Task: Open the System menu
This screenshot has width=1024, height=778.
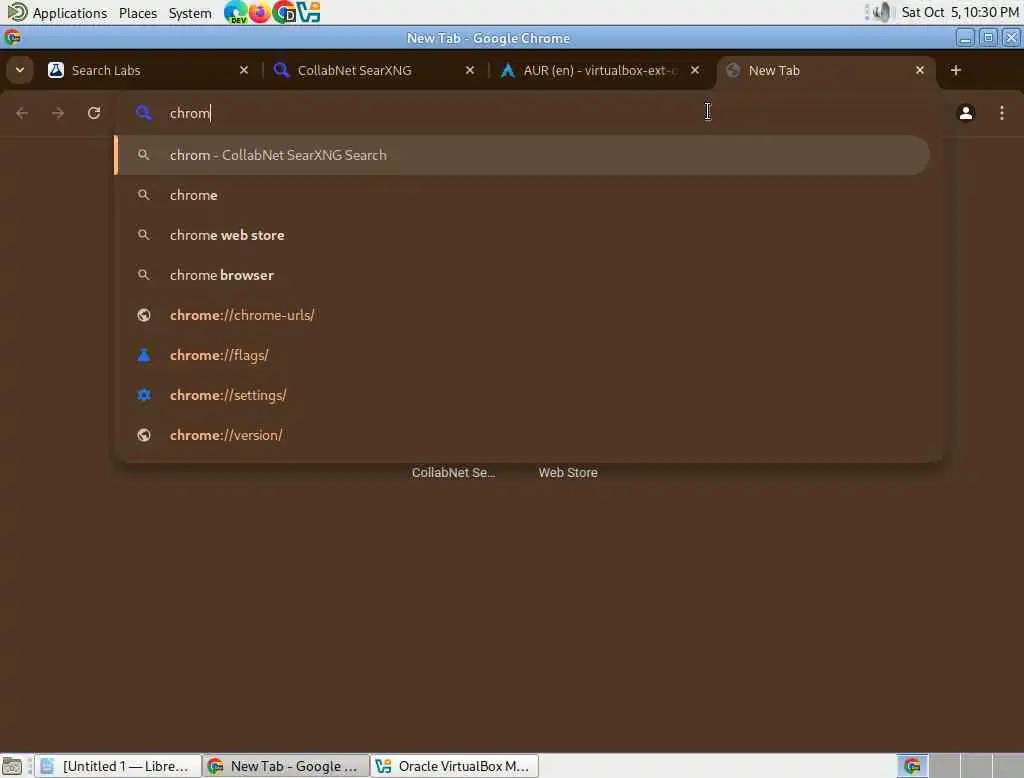Action: tap(190, 13)
